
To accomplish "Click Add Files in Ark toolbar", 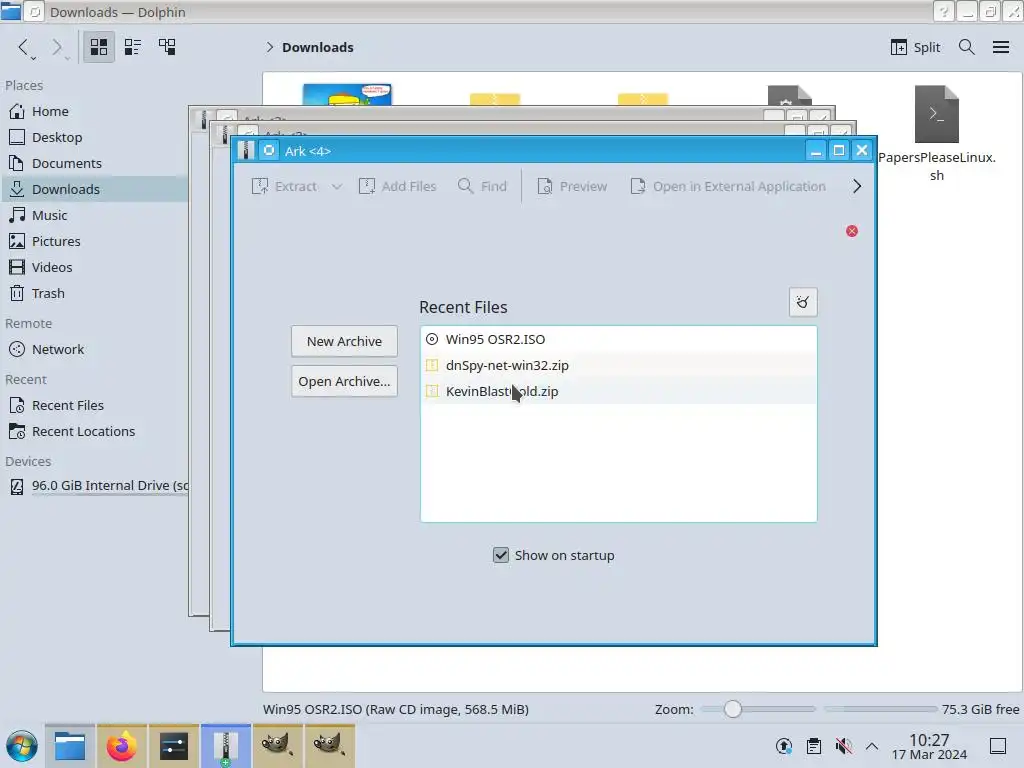I will (x=398, y=187).
